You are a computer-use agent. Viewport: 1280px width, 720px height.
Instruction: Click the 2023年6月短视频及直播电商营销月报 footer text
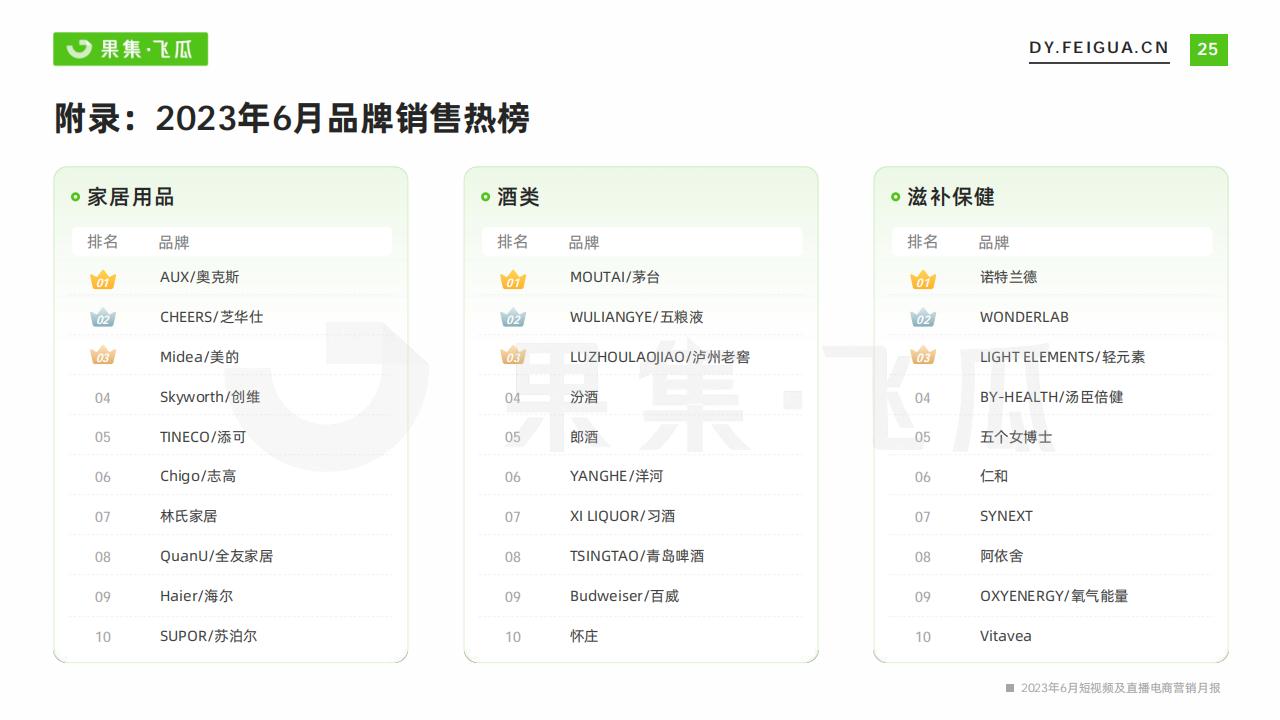tap(1120, 688)
